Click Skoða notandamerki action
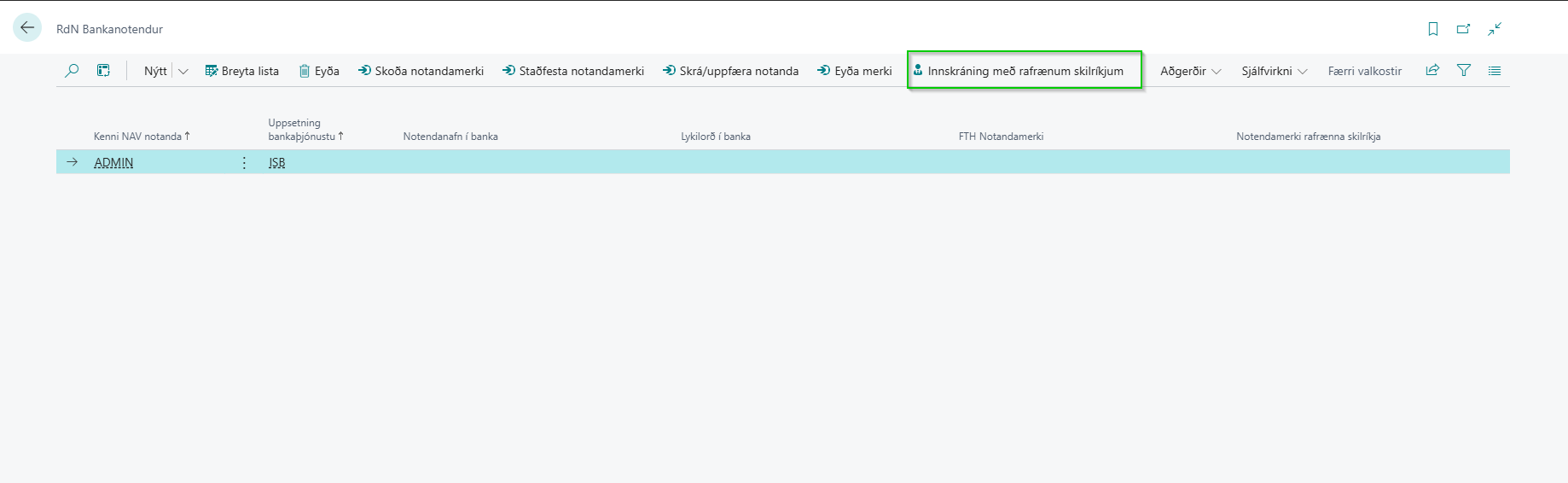 pos(421,71)
